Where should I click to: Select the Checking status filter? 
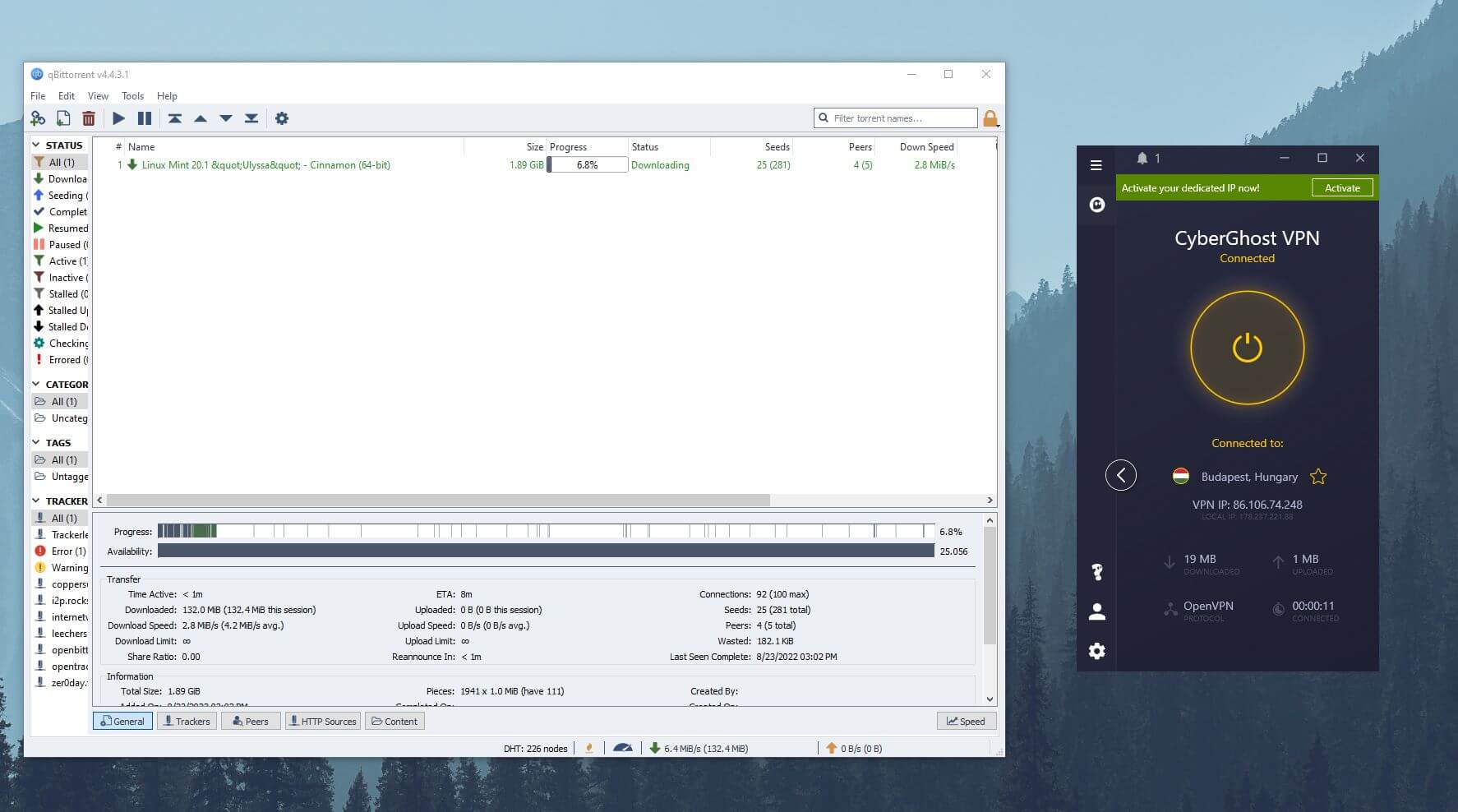click(x=60, y=344)
